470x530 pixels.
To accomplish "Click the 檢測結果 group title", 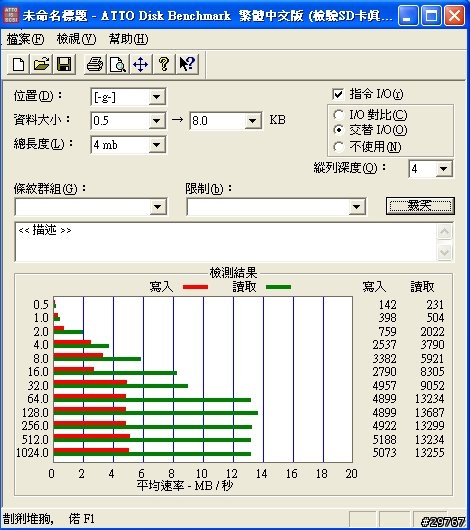I will point(233,272).
